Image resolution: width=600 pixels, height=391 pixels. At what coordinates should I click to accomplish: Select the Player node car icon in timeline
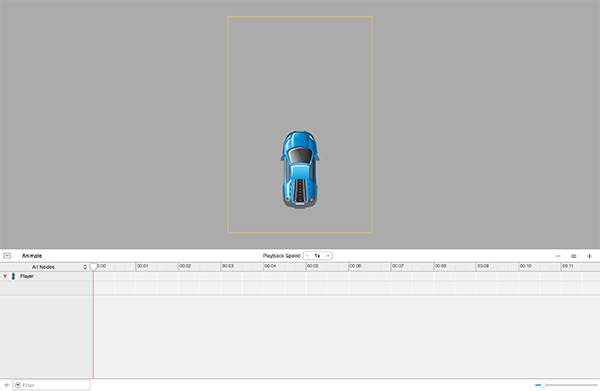coord(13,276)
